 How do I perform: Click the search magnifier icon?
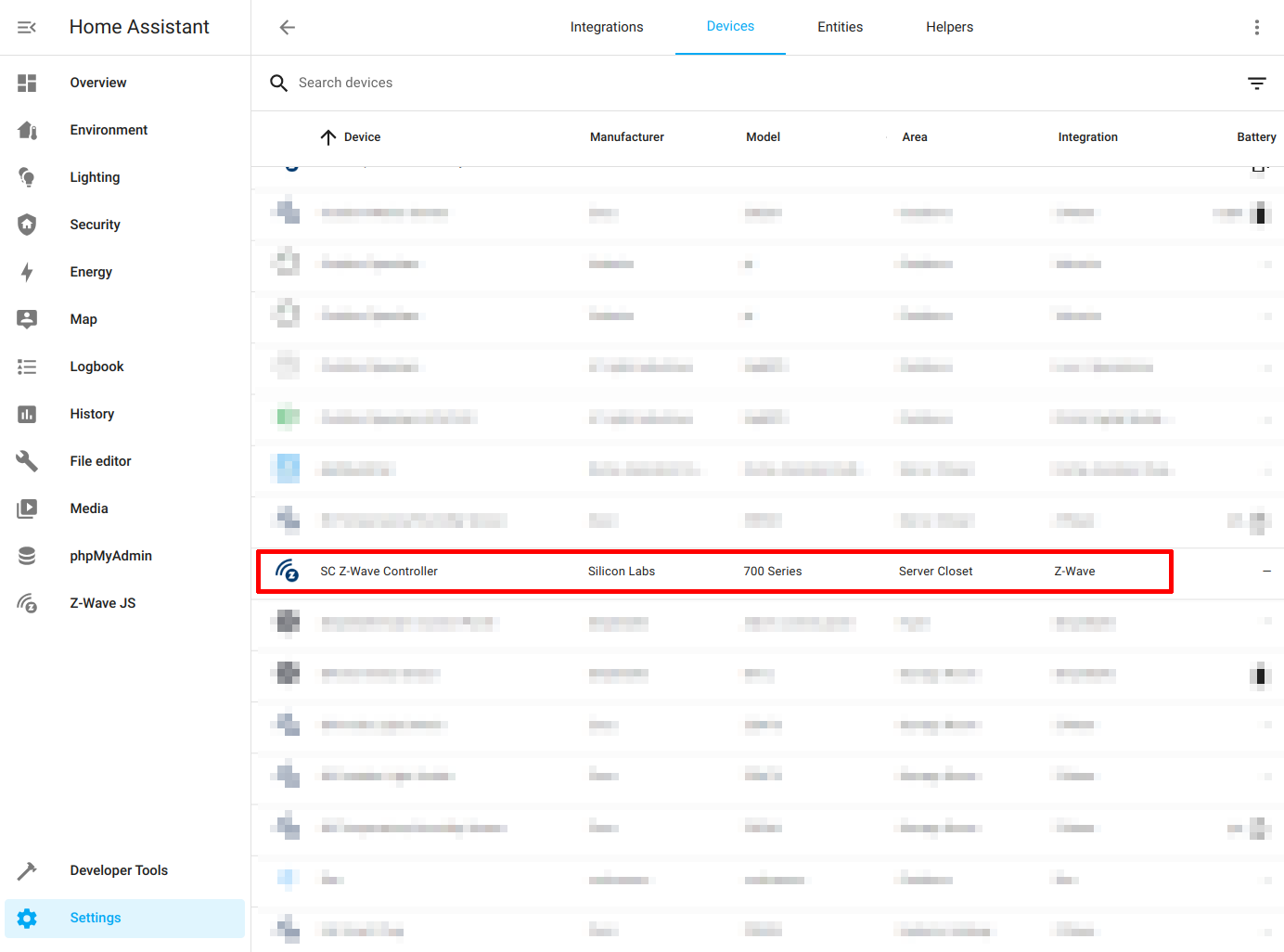point(278,84)
